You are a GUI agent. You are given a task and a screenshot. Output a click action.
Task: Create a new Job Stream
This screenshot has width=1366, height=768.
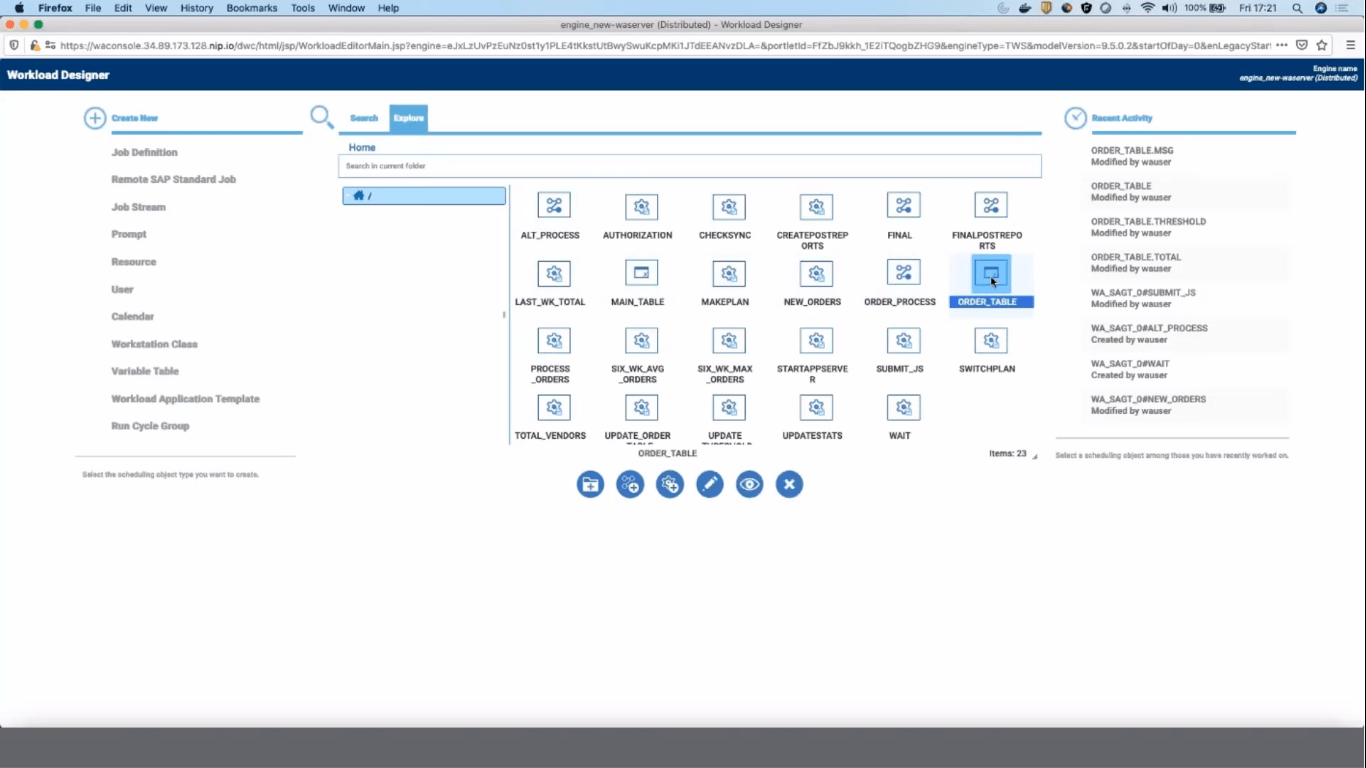[x=138, y=207]
